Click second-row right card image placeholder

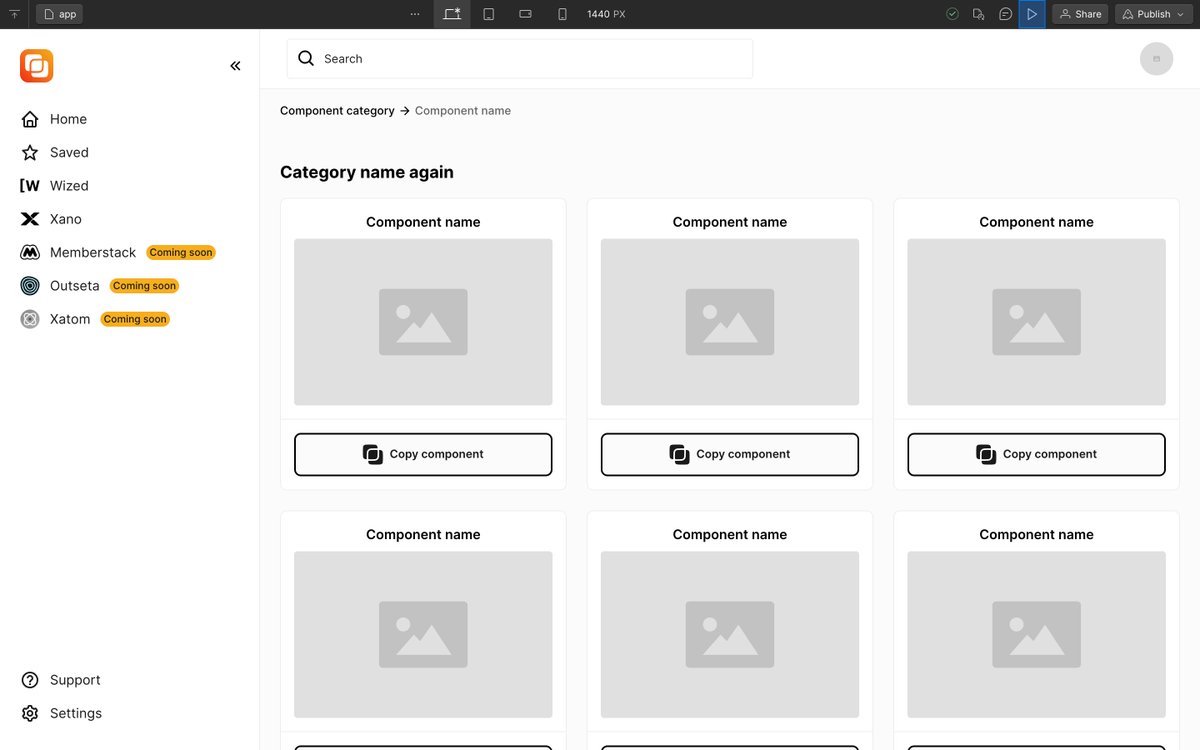coord(1036,635)
